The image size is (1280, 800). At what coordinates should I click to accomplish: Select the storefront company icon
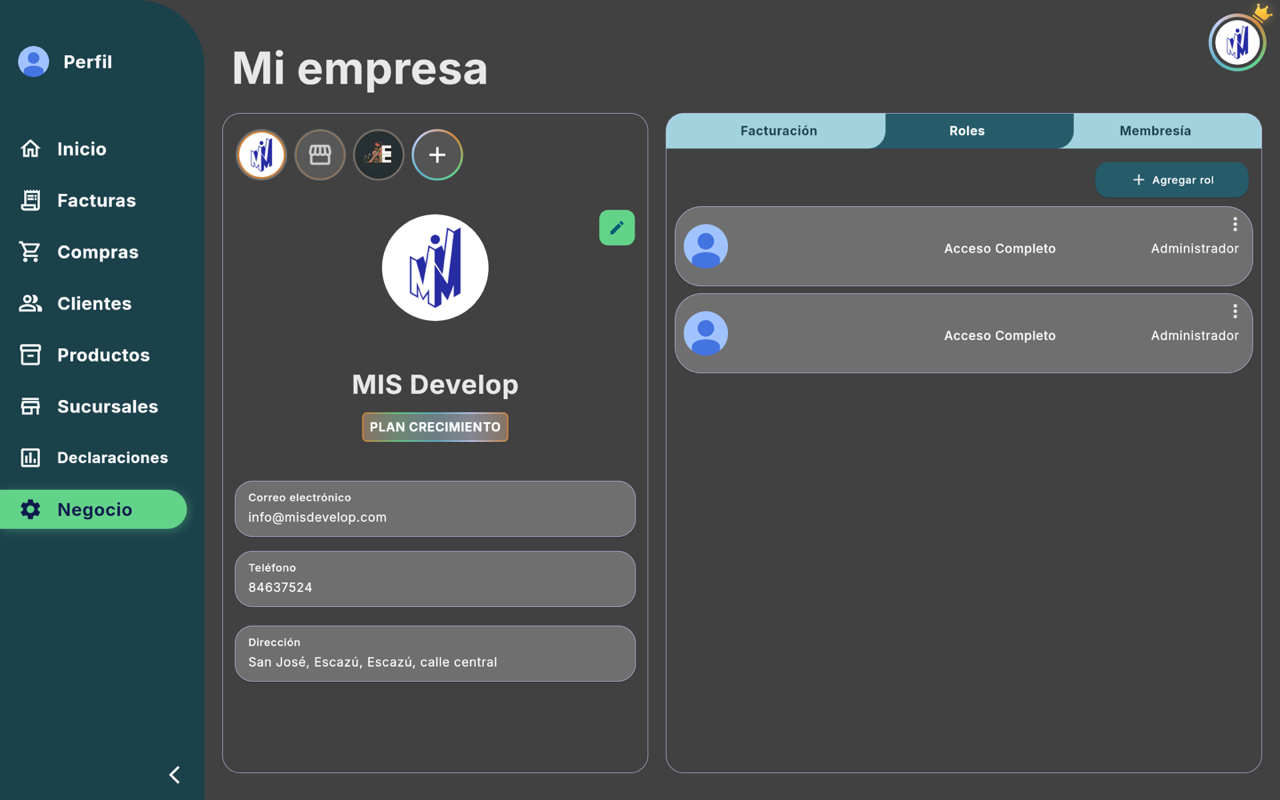320,155
